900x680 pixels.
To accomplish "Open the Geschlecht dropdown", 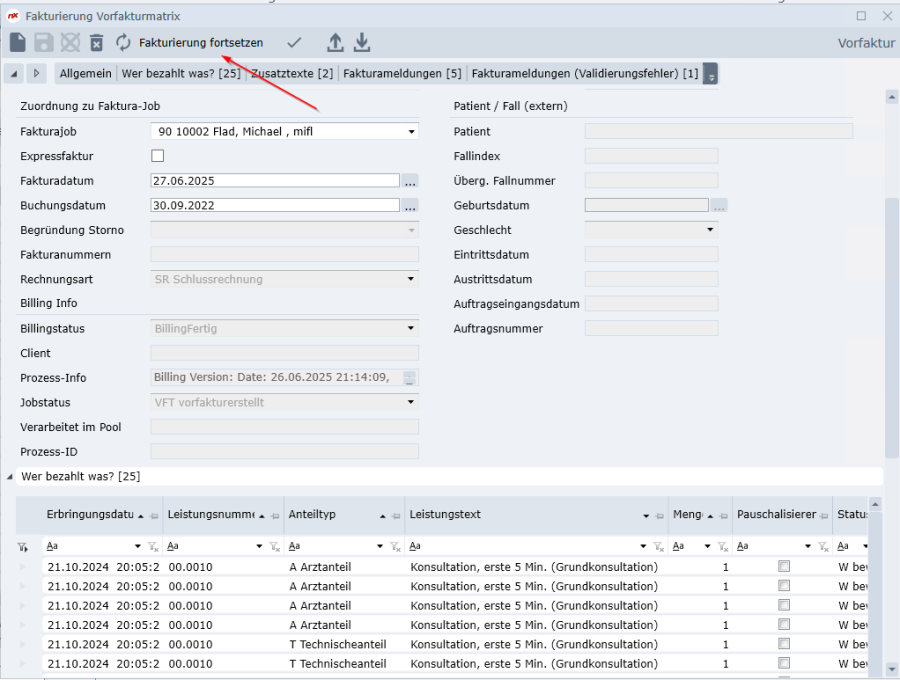I will [710, 230].
